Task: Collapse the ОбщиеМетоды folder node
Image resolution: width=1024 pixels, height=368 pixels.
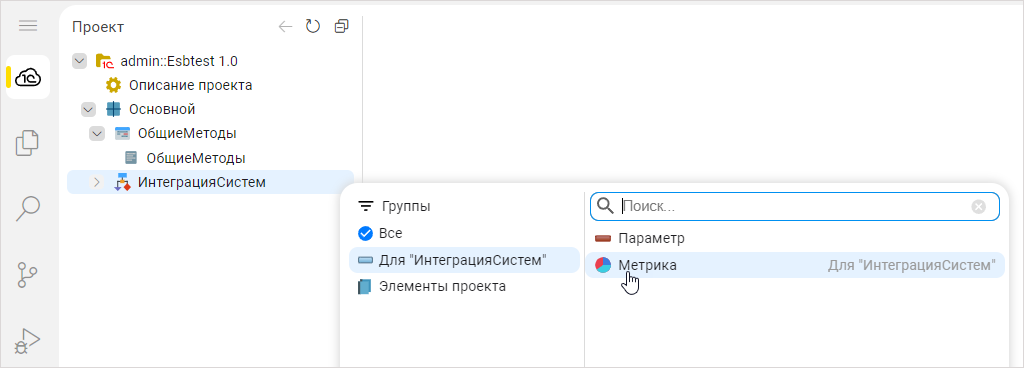Action: pyautogui.click(x=97, y=133)
